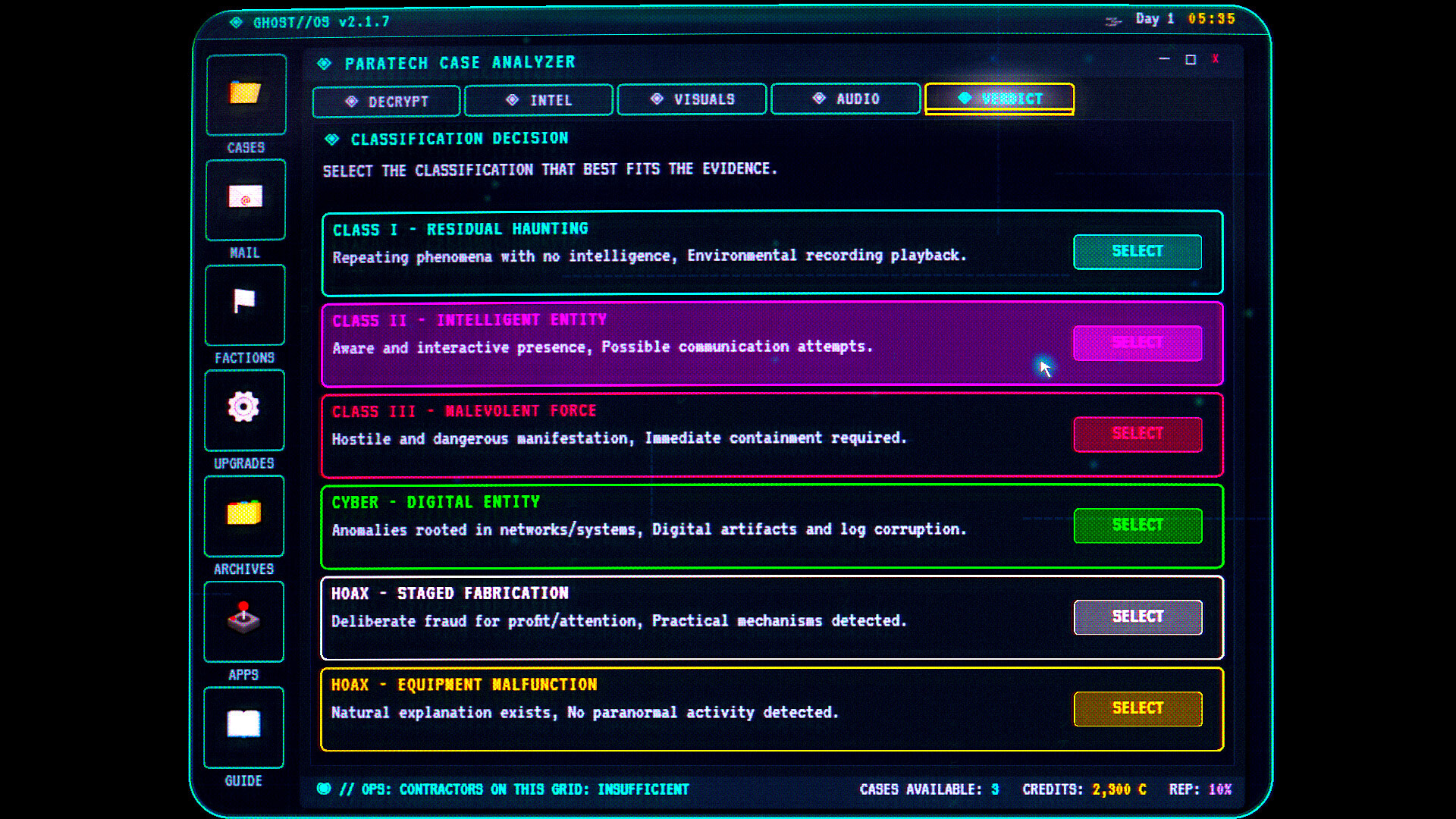Switch to the Visuals tab
Viewport: 1456px width, 819px height.
(691, 99)
